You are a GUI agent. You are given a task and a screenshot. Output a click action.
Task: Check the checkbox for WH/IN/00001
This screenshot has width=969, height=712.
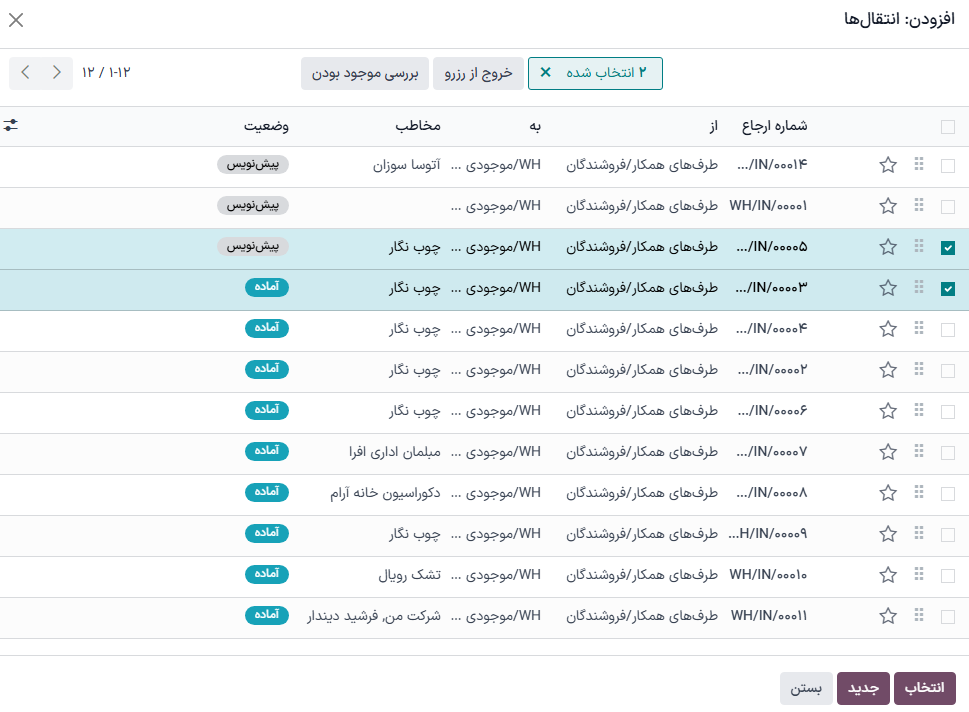(x=947, y=206)
